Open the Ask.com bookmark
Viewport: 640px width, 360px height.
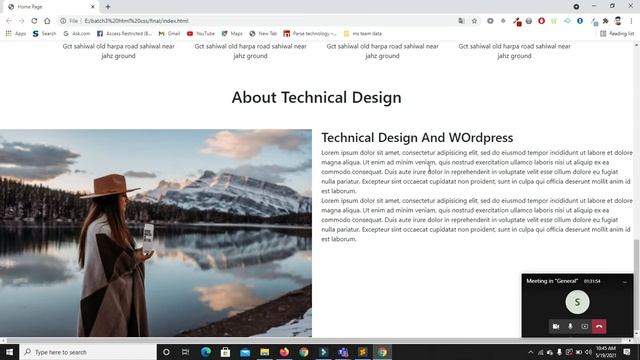pos(76,33)
